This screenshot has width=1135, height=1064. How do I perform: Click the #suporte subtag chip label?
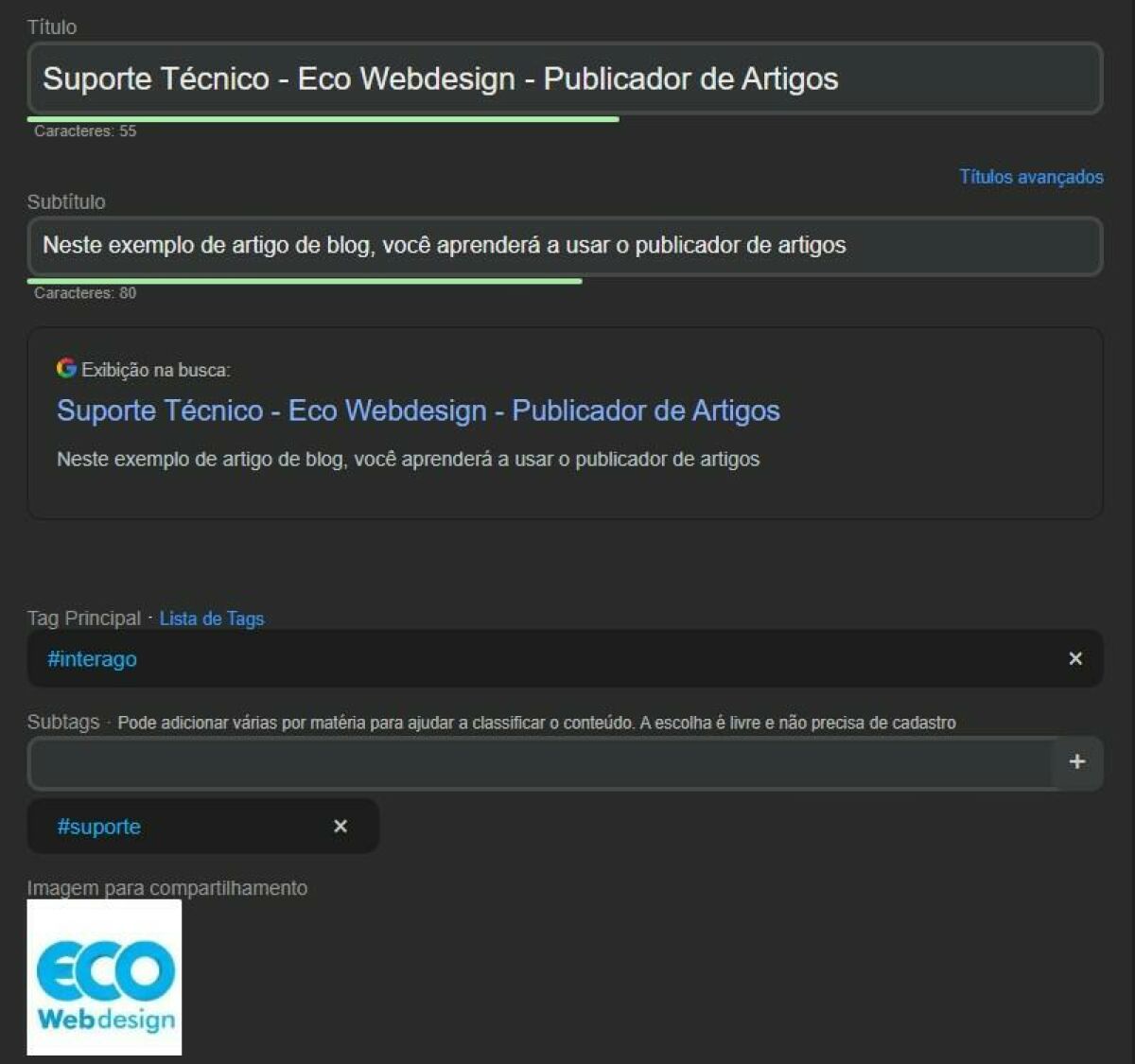[99, 827]
